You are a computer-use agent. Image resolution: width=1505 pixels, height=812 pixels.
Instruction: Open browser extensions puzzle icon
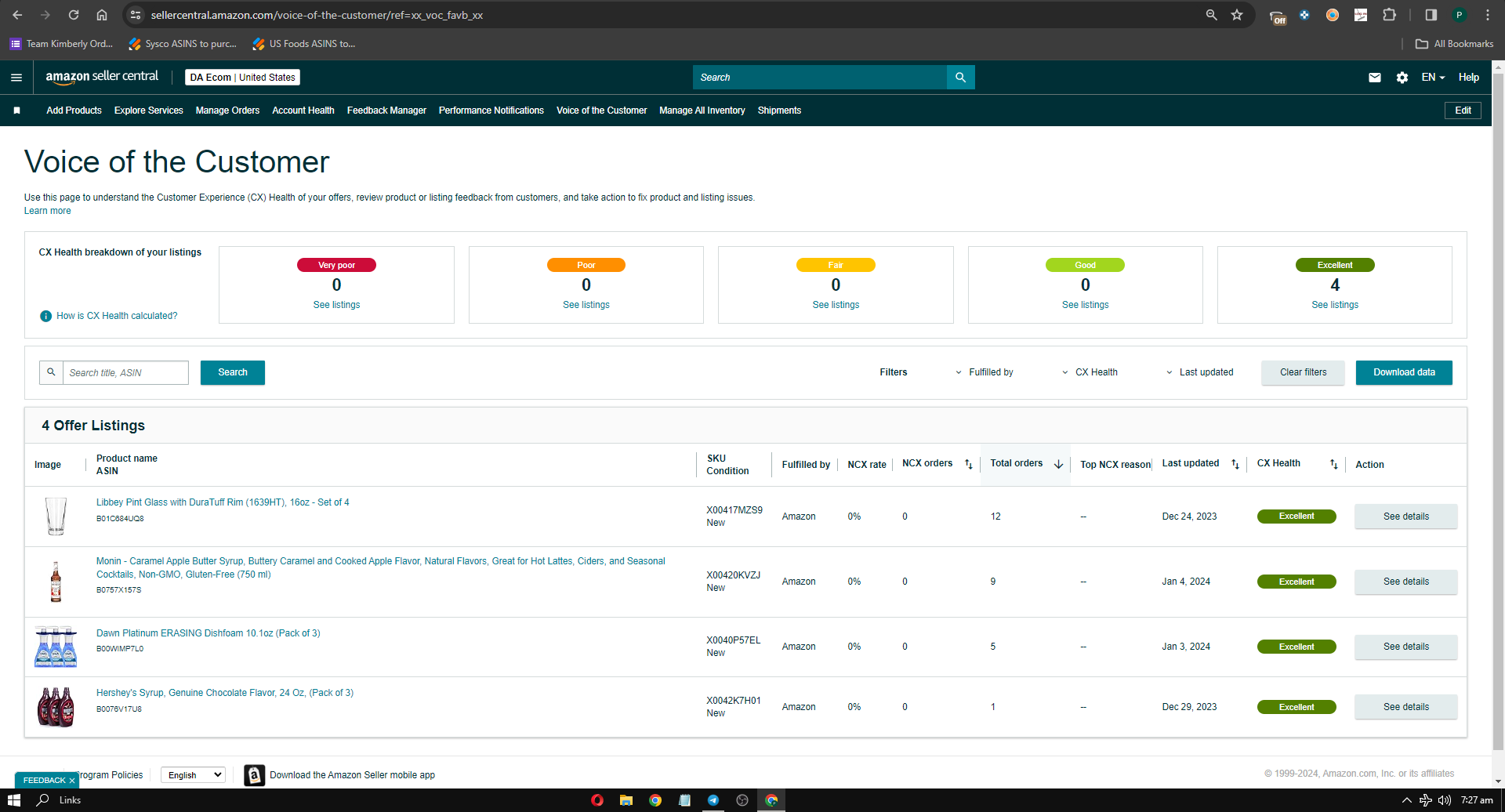point(1389,15)
